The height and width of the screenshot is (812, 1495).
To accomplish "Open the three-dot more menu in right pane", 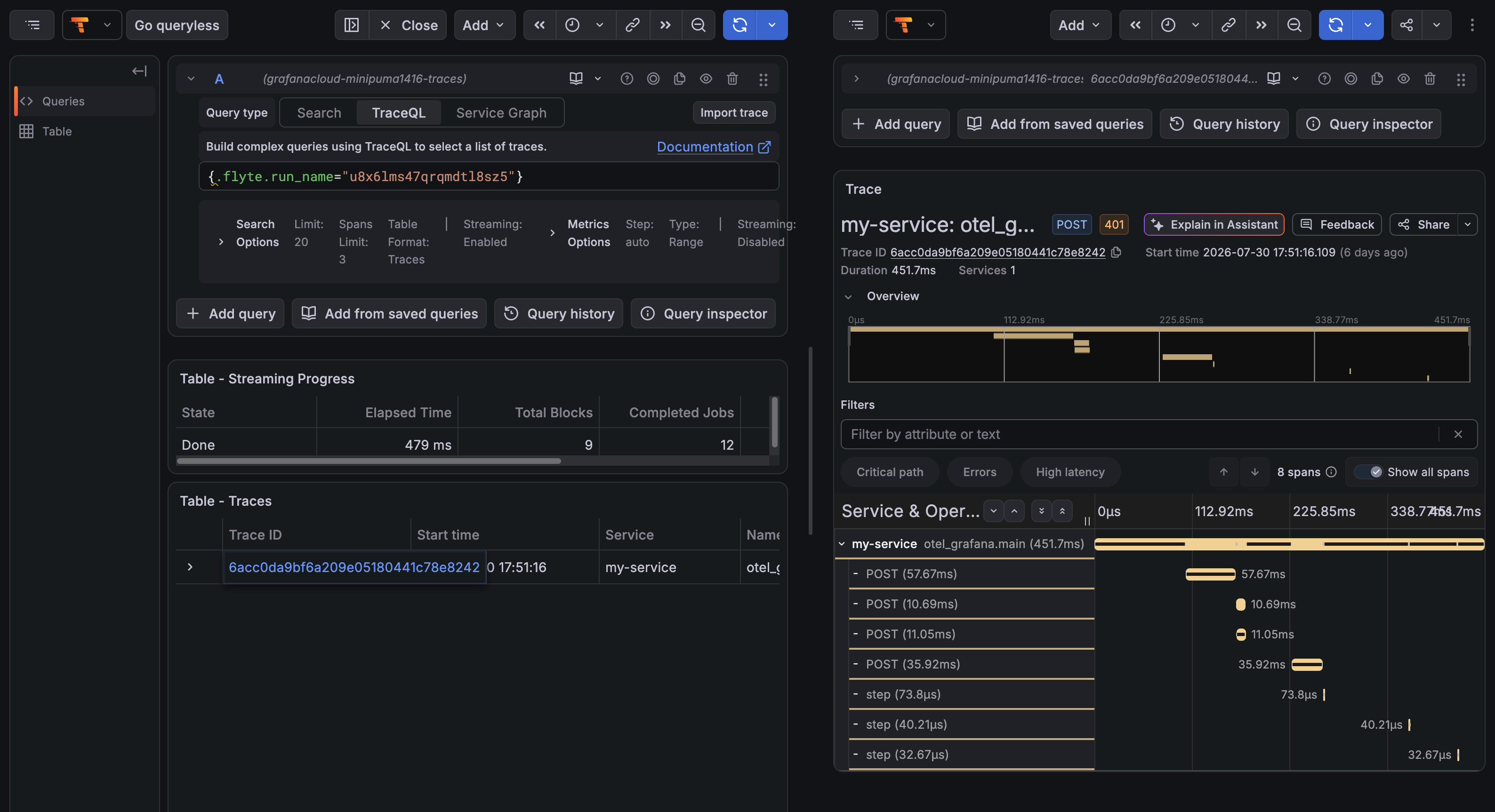I will (x=1472, y=25).
